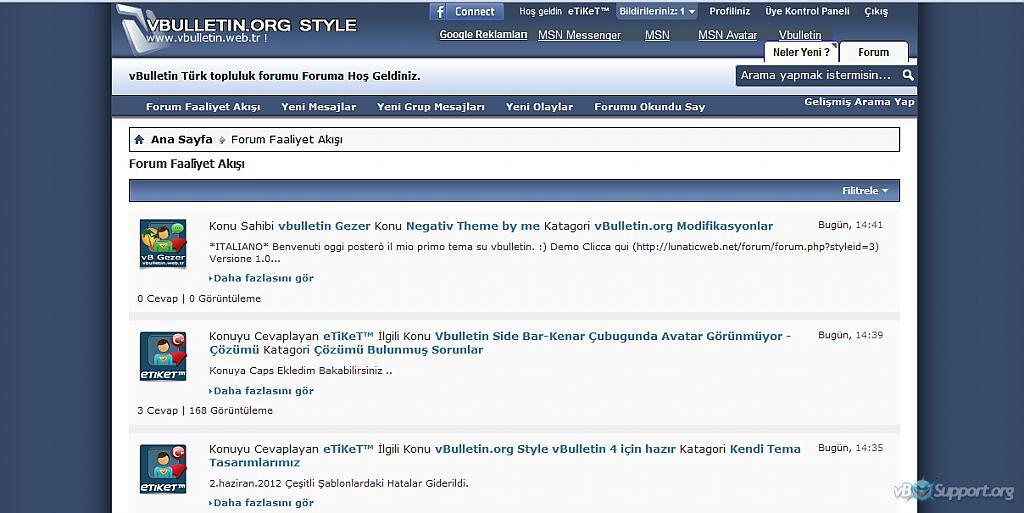
Task: Open the Negativ Theme by me thread
Action: [x=473, y=226]
